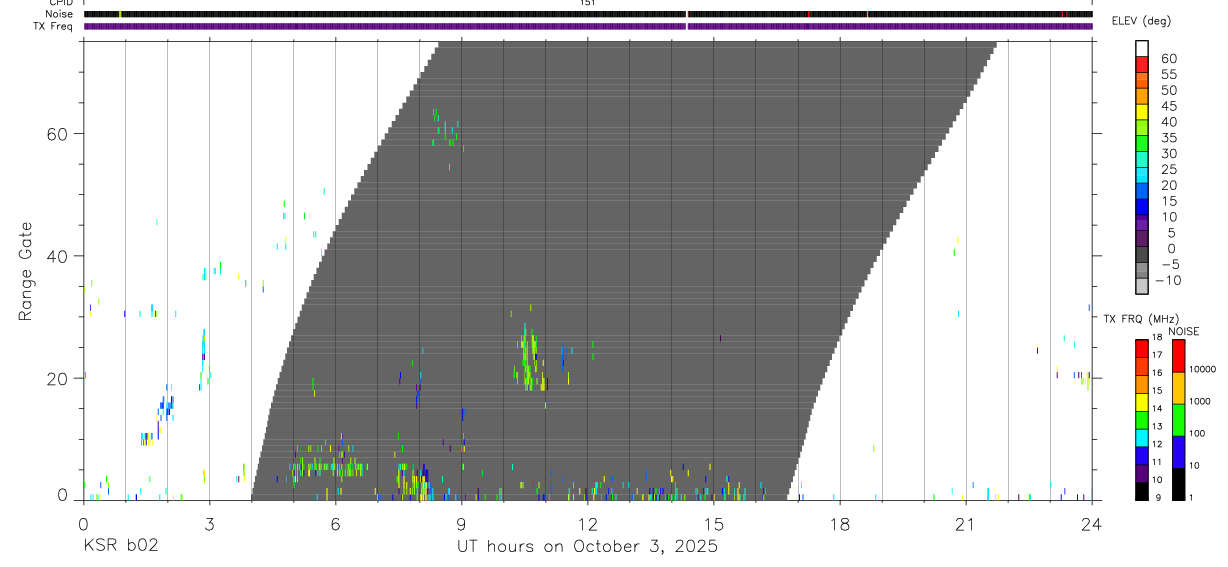This screenshot has width=1228, height=567.
Task: Click the black Noise strip above the plot
Action: pyautogui.click(x=588, y=14)
